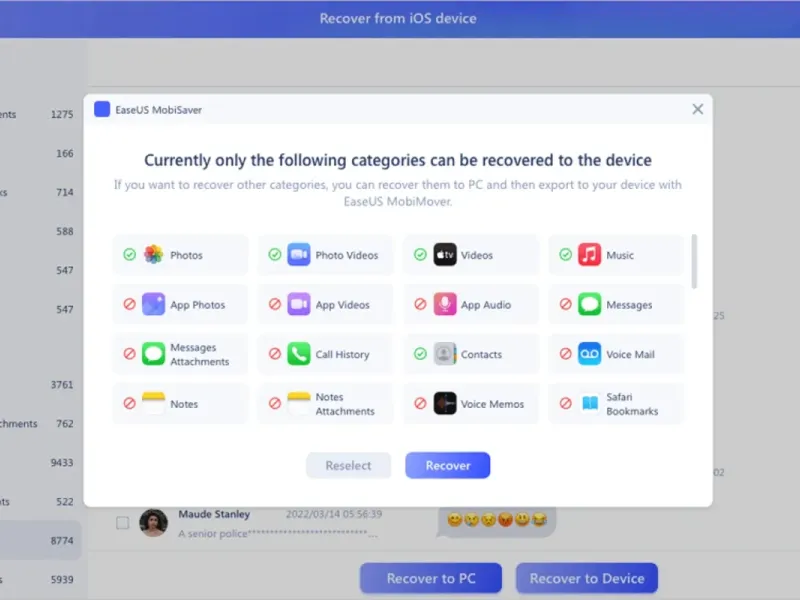Viewport: 800px width, 600px height.
Task: Click the "2022/03/14 05:56:39" timestamp
Action: coord(334,514)
